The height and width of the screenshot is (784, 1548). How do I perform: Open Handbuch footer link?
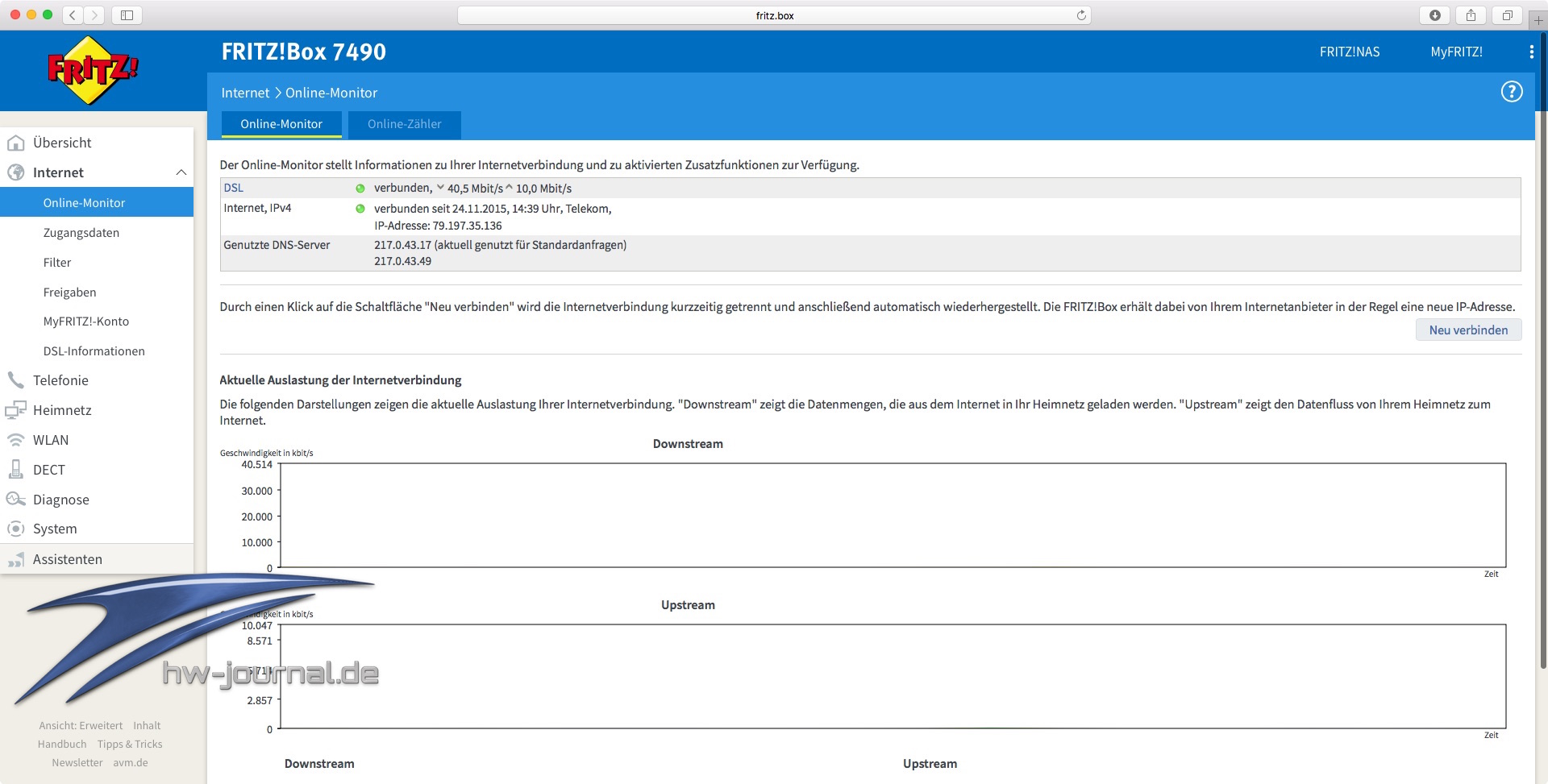tap(62, 744)
